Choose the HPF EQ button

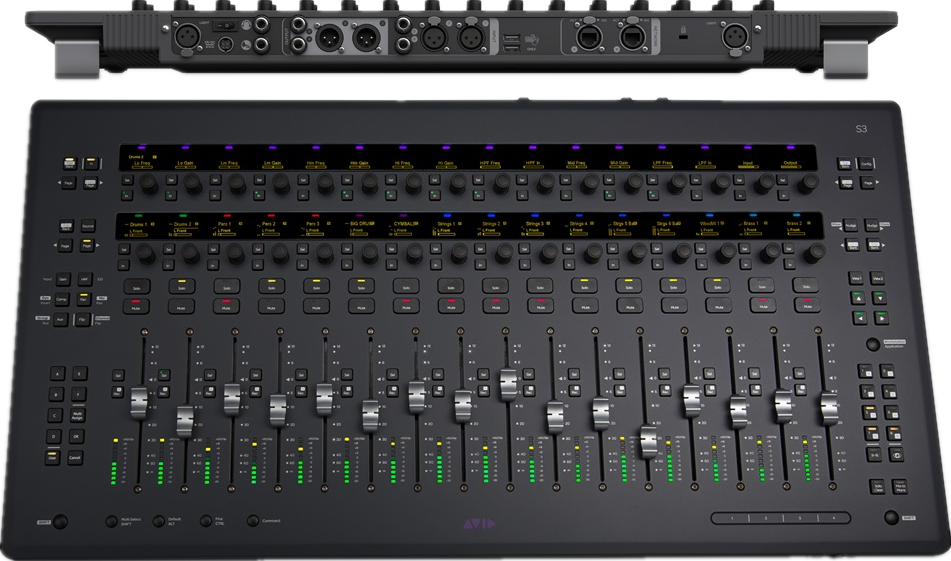85,280
